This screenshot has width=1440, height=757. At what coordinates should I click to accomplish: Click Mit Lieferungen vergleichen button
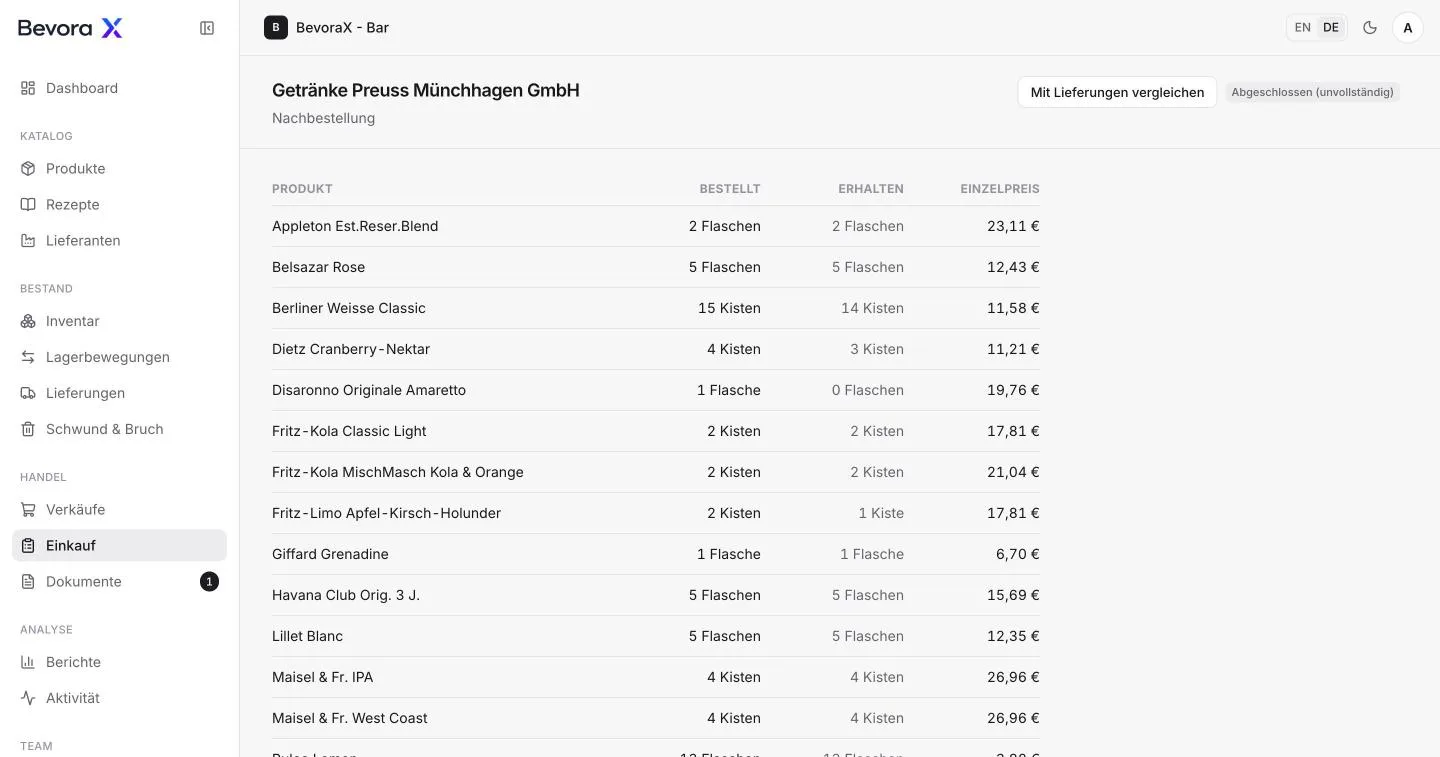point(1117,92)
